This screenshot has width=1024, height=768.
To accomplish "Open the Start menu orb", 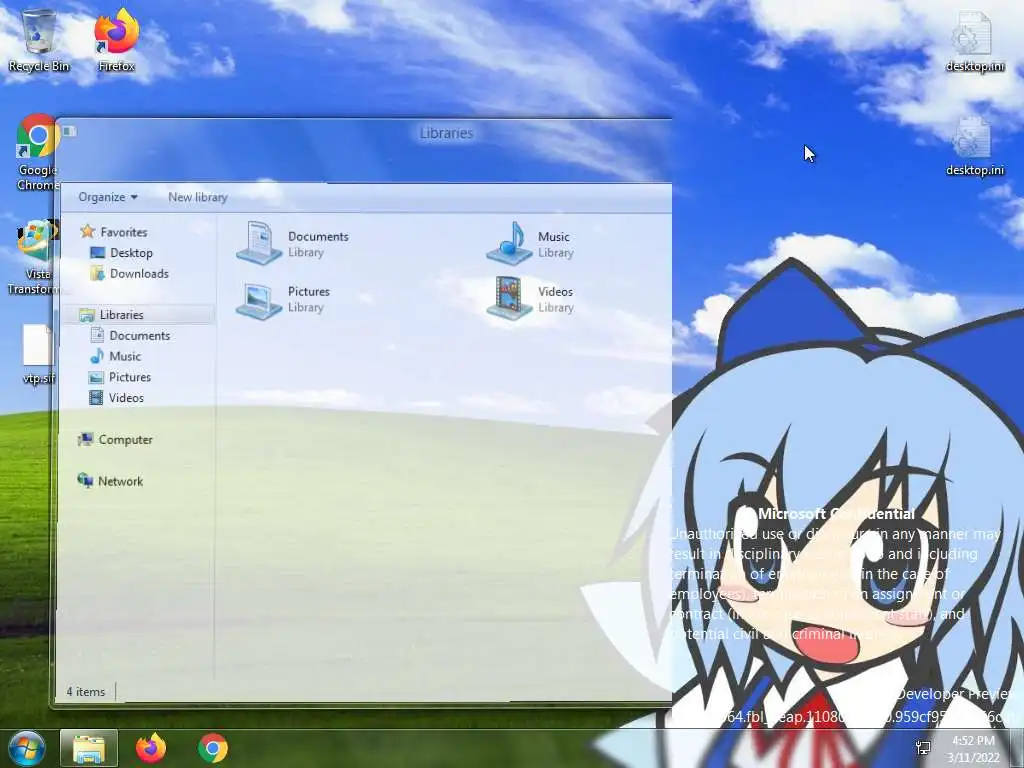I will pos(27,748).
